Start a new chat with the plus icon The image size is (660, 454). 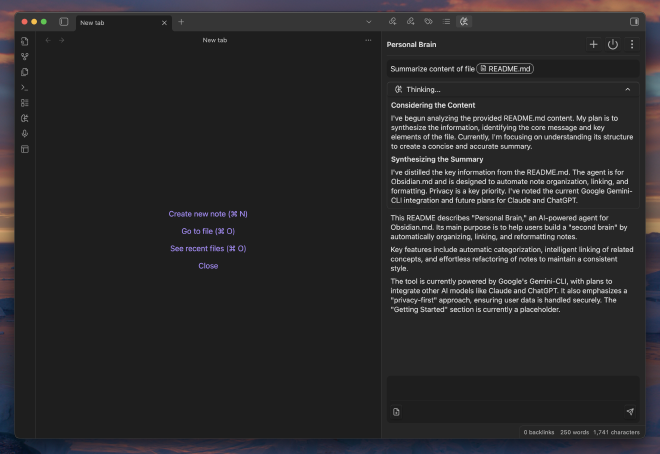[593, 44]
